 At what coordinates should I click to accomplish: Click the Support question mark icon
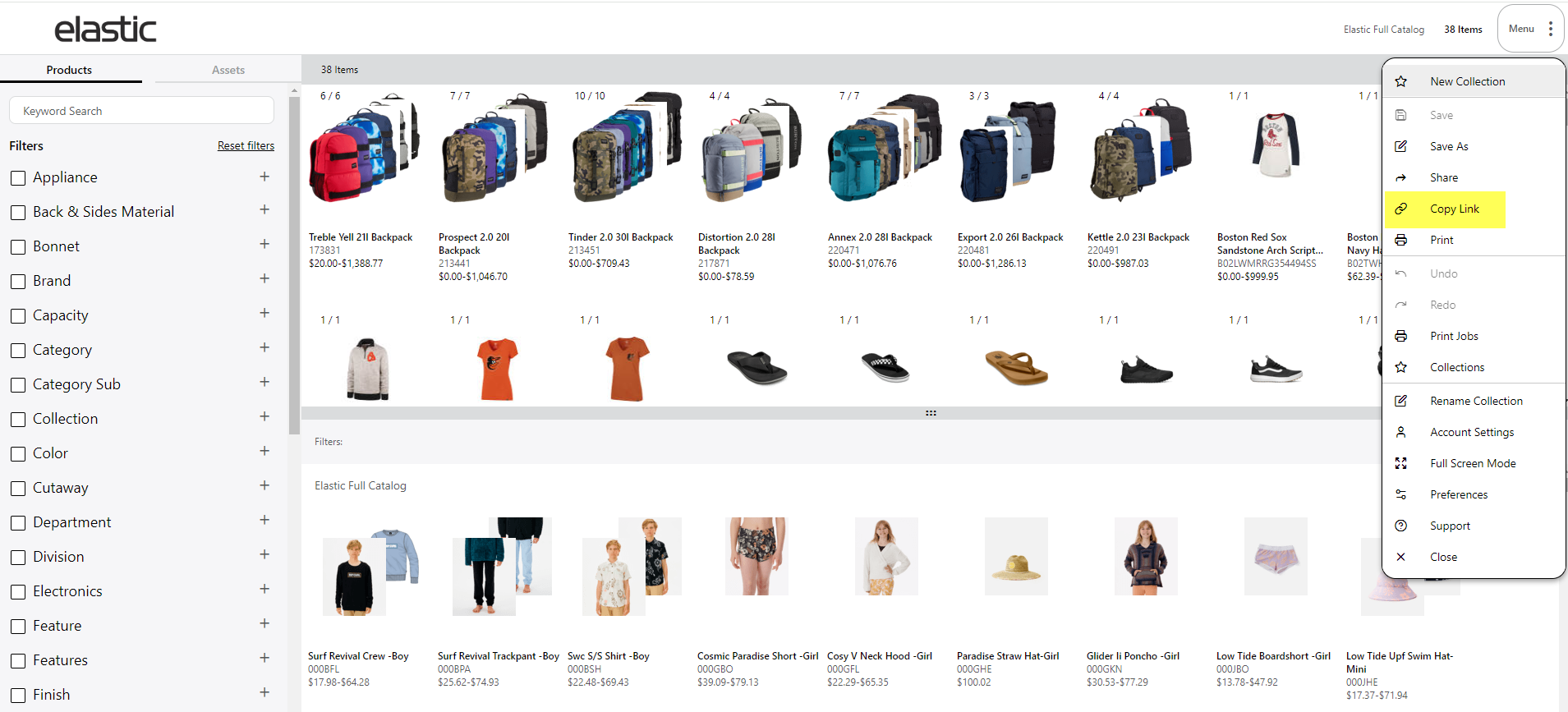coord(1401,526)
